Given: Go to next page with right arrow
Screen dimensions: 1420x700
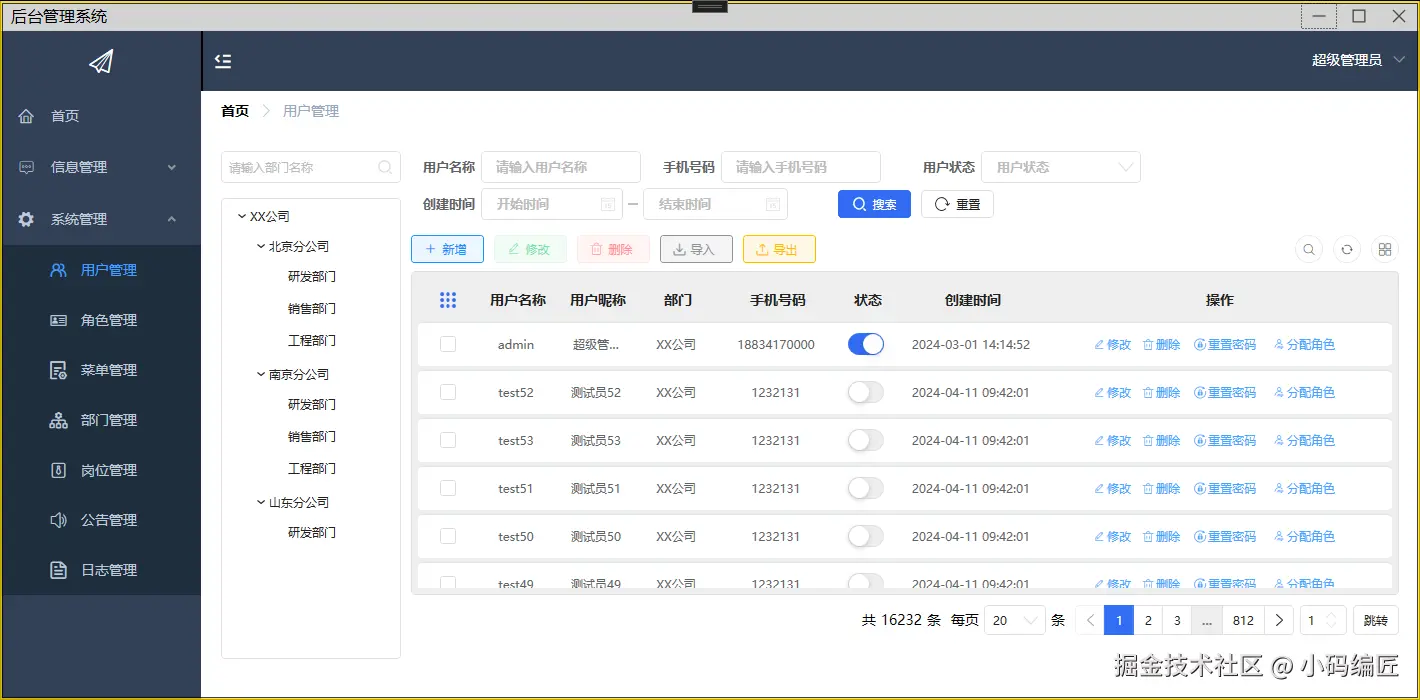Looking at the screenshot, I should tap(1279, 621).
